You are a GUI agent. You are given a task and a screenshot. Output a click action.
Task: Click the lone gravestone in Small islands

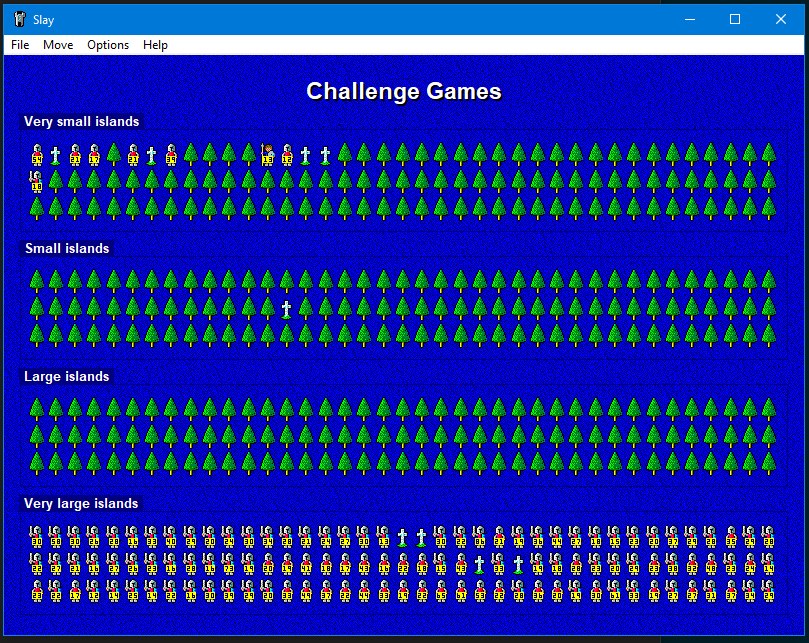287,309
